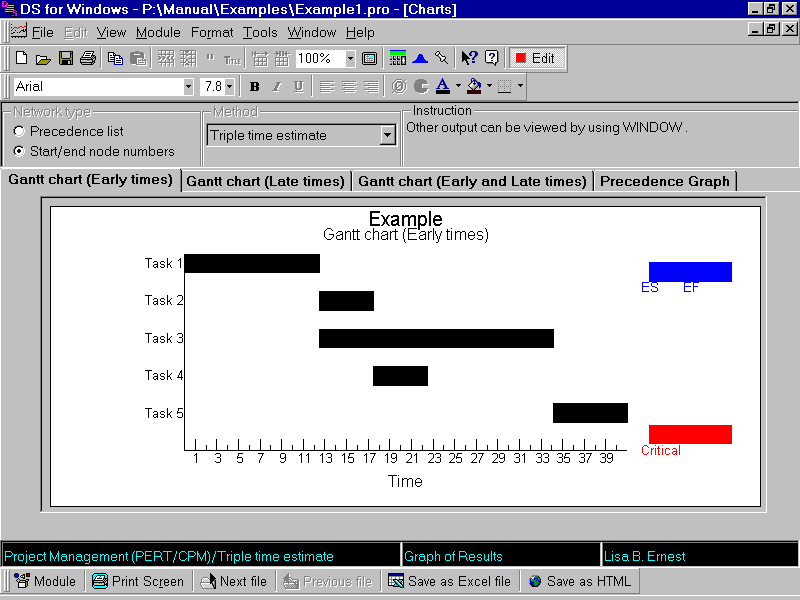Open the normal distribution curve tool
Image resolution: width=800 pixels, height=600 pixels.
(420, 59)
